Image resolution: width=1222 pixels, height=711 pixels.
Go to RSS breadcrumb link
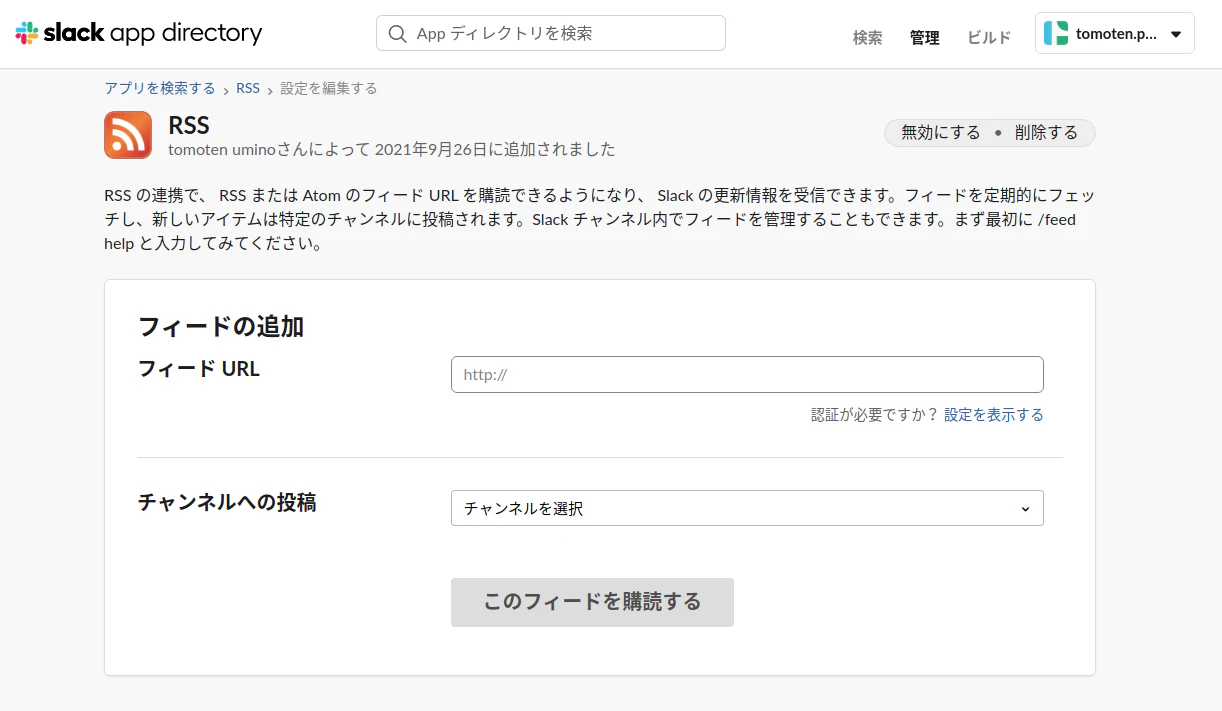(x=248, y=88)
